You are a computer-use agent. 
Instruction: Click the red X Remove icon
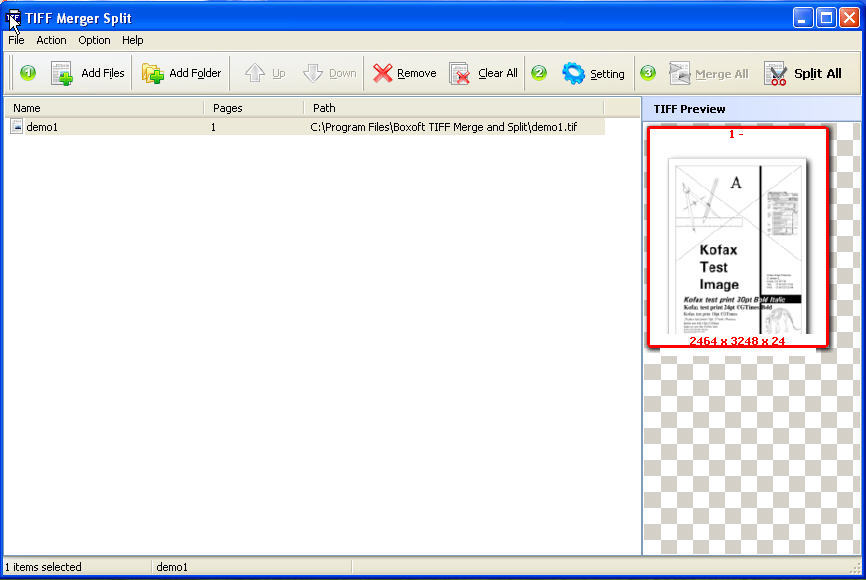382,73
